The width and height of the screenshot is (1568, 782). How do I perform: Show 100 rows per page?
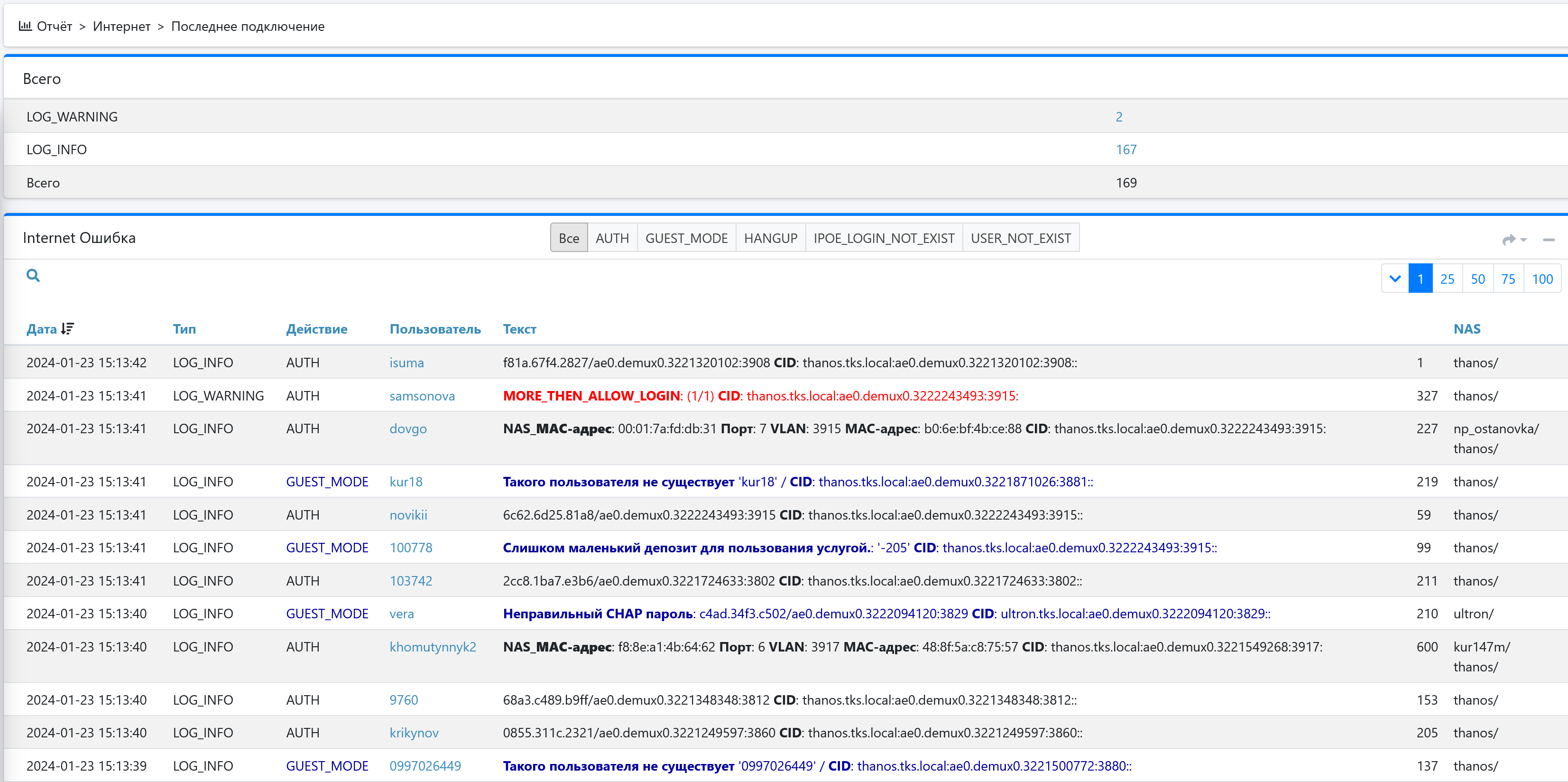click(x=1542, y=279)
